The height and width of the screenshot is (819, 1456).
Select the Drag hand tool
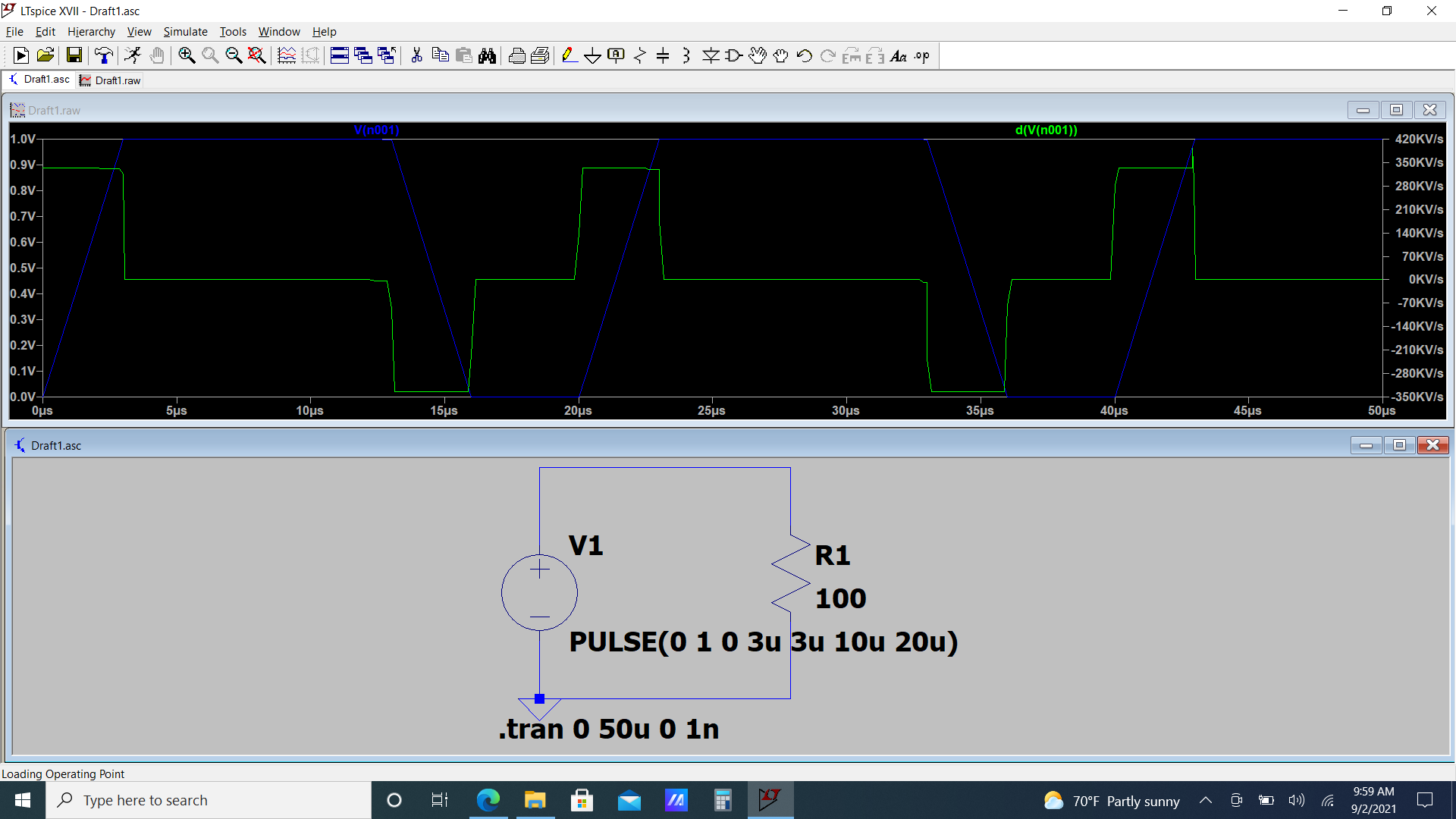tap(781, 55)
